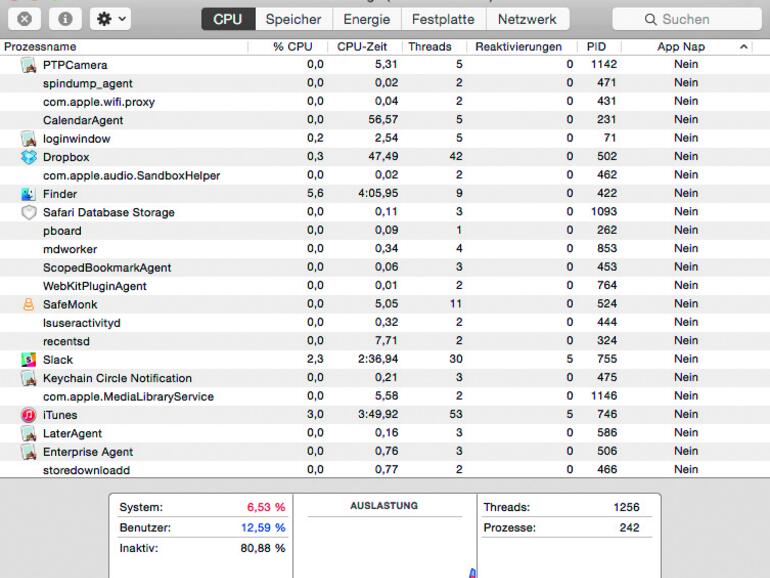The height and width of the screenshot is (578, 770).
Task: Click Finder CPU time 4:05,95
Action: coord(378,193)
